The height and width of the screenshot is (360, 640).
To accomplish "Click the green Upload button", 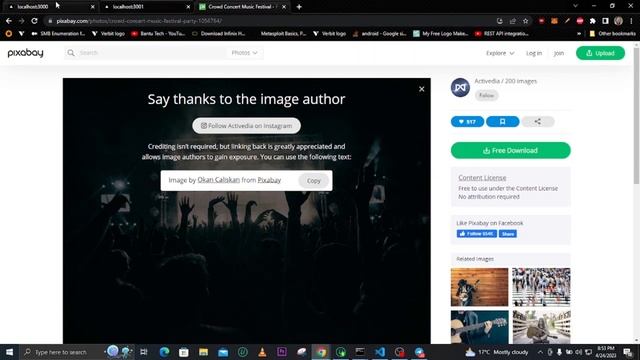I will pos(600,53).
